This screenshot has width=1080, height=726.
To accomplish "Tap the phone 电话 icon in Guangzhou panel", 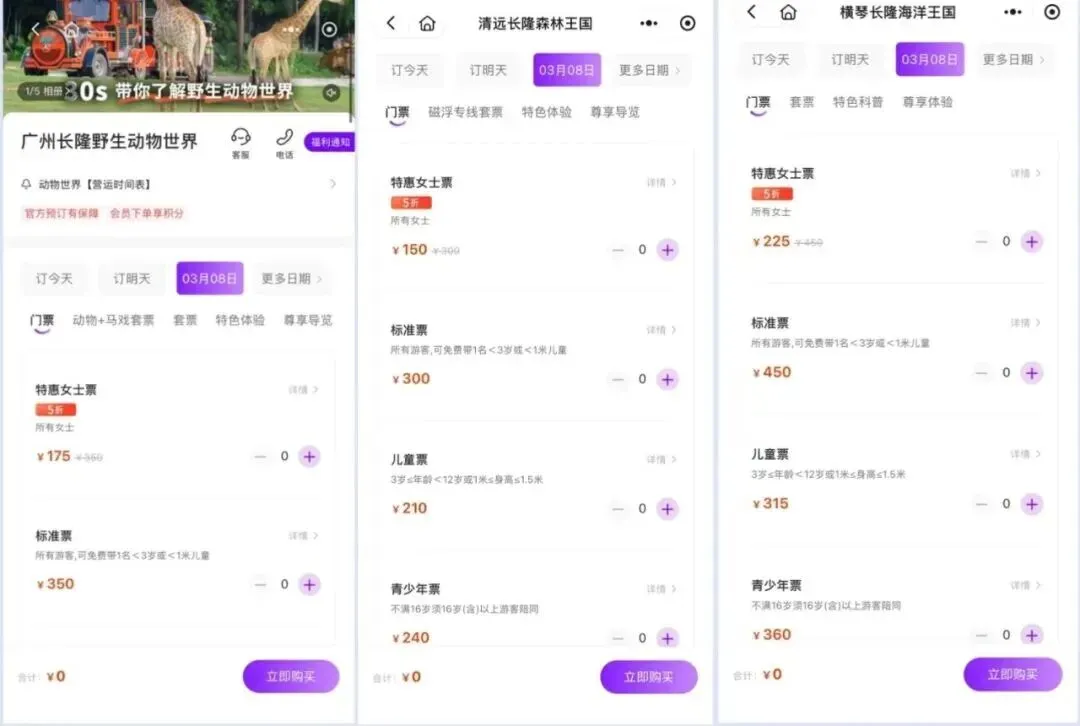I will pos(284,143).
